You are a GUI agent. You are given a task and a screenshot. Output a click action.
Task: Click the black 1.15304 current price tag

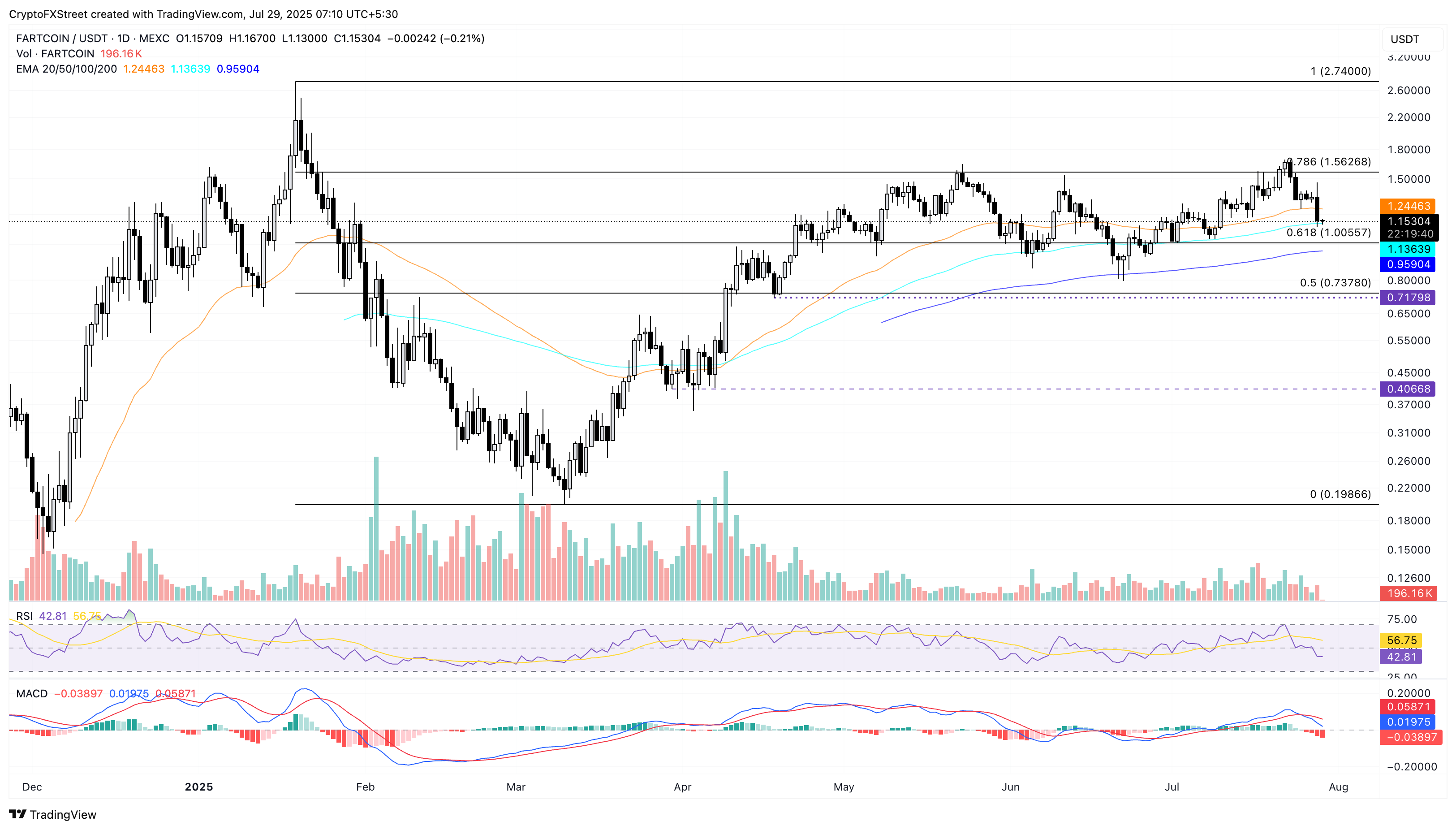pos(1408,221)
